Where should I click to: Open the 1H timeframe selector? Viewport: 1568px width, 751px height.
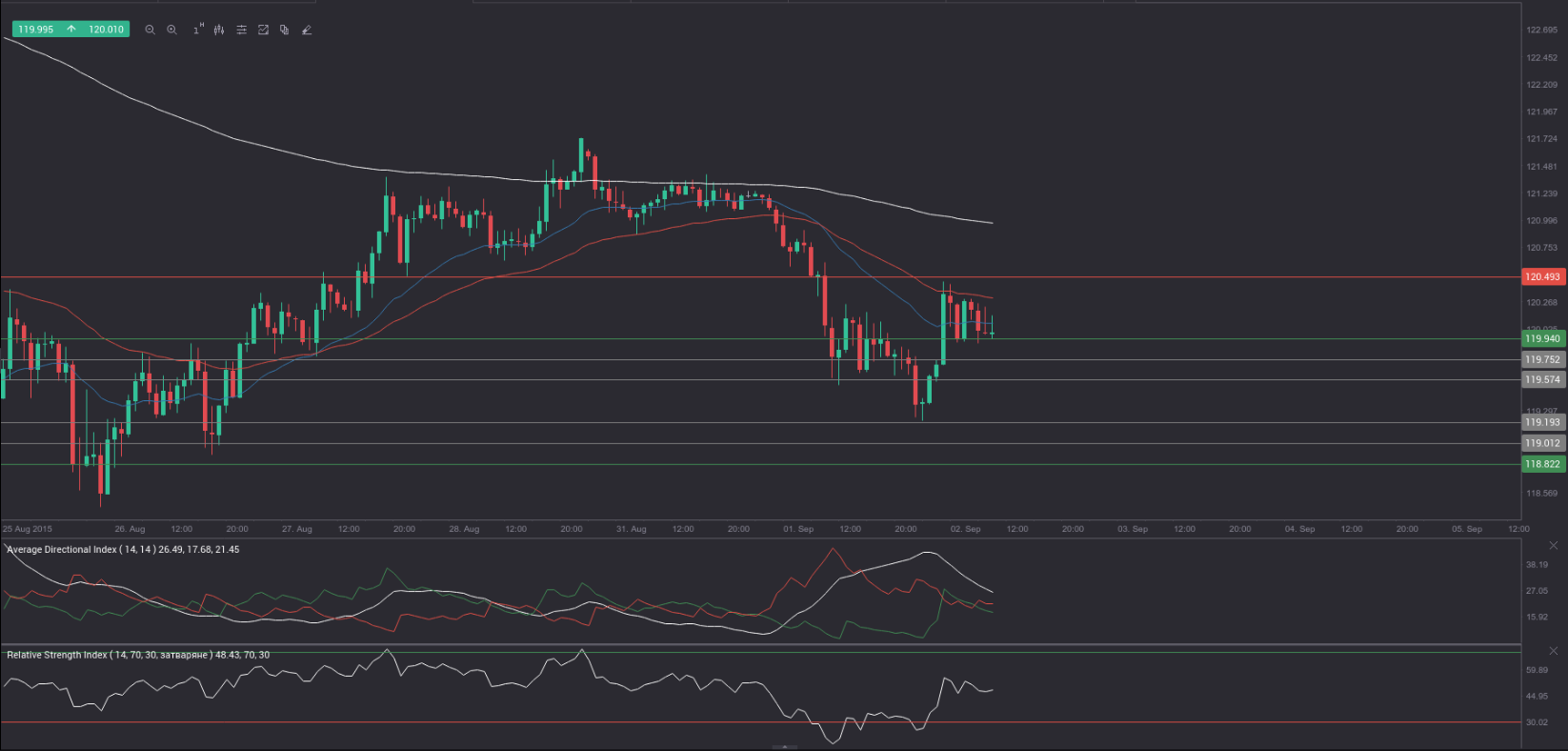click(198, 30)
